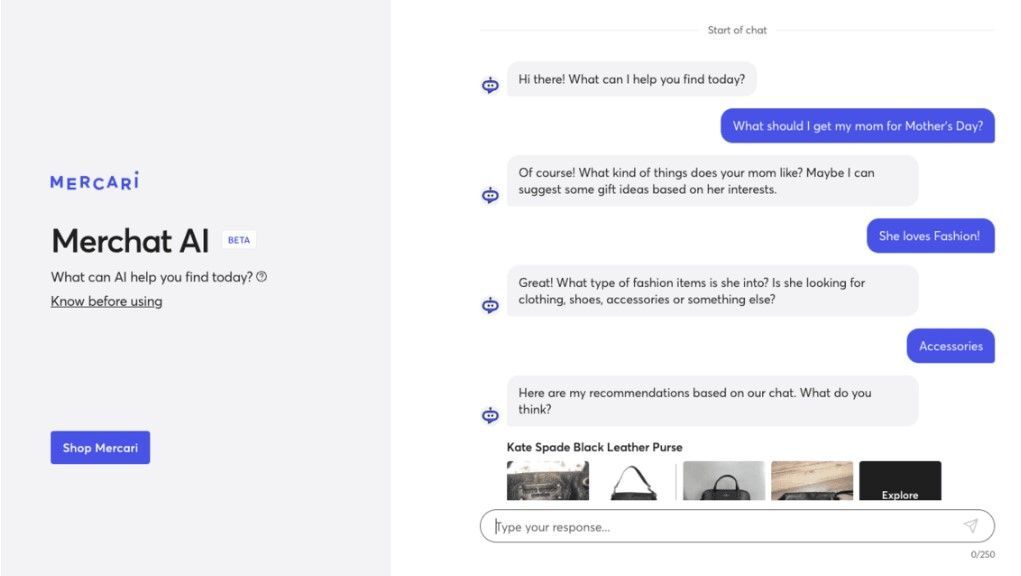Click the "Hi there! What can I help" message

(x=632, y=79)
